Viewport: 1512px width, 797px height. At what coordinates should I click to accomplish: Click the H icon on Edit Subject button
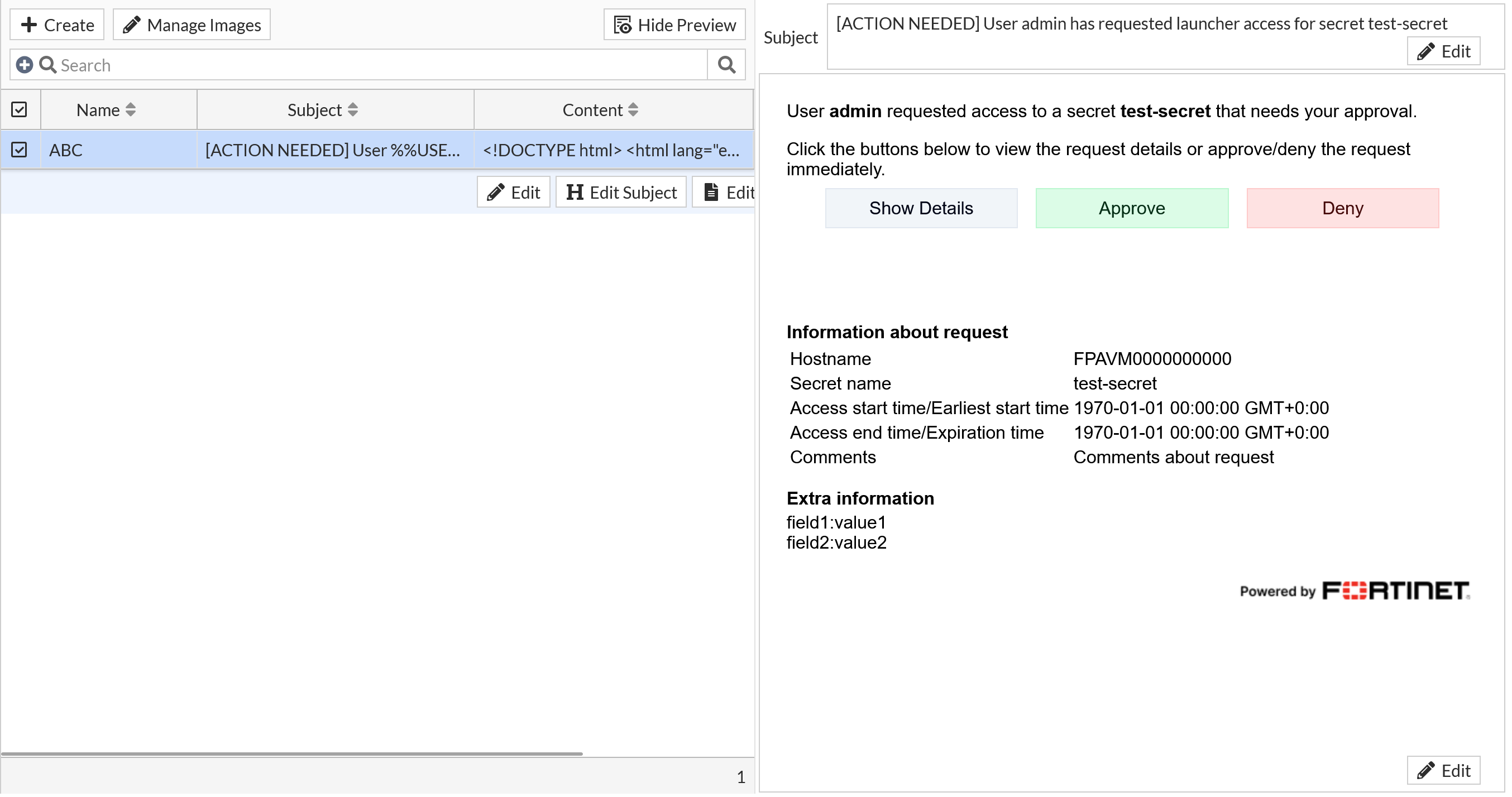tap(575, 192)
